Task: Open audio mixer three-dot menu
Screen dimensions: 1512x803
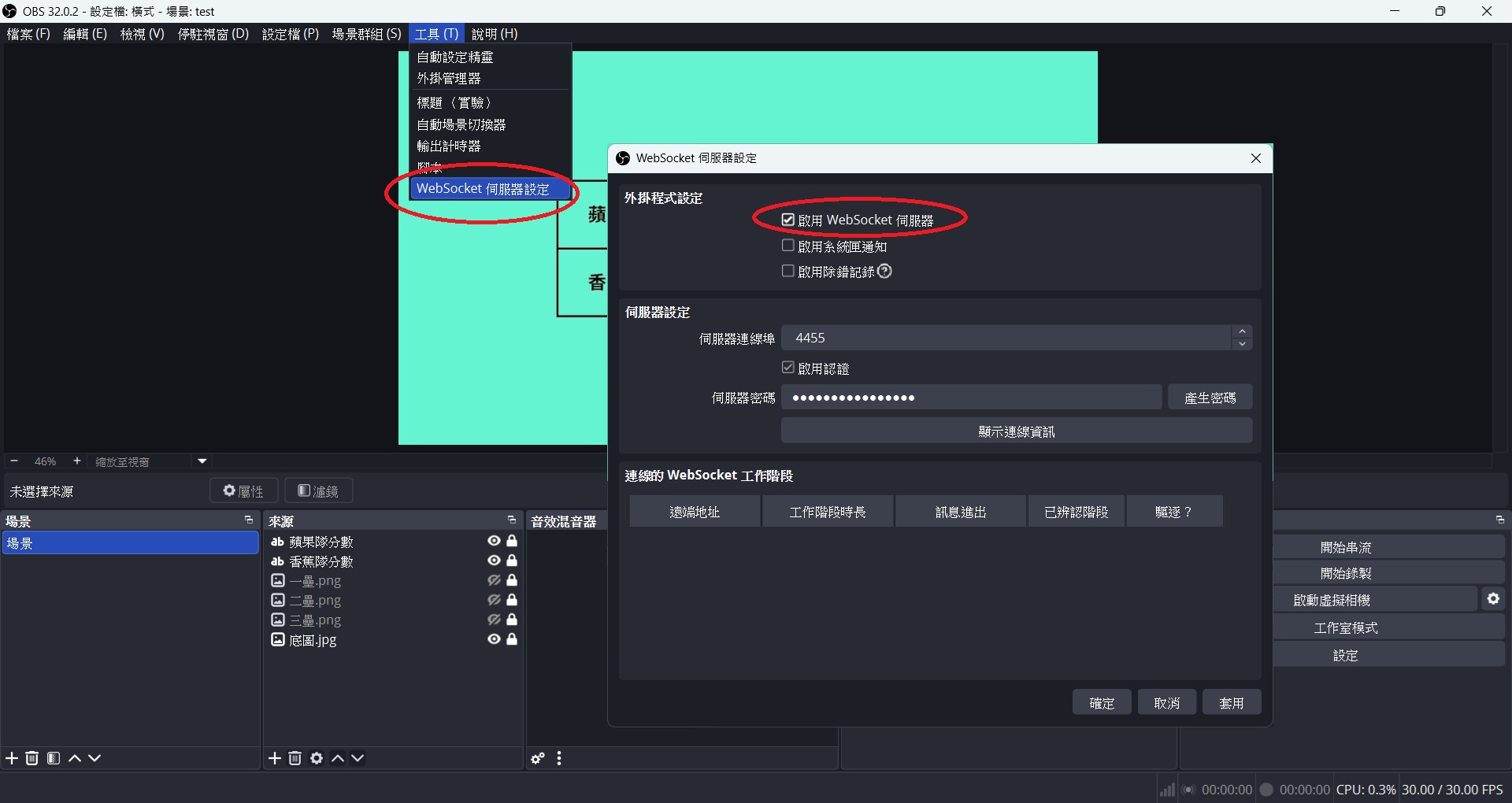Action: (559, 758)
